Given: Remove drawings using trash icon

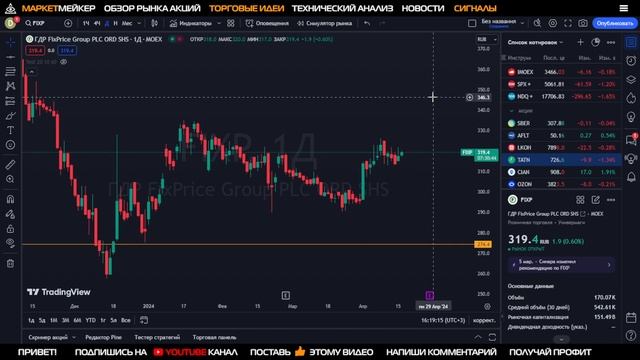Looking at the screenshot, I should pos(10,263).
